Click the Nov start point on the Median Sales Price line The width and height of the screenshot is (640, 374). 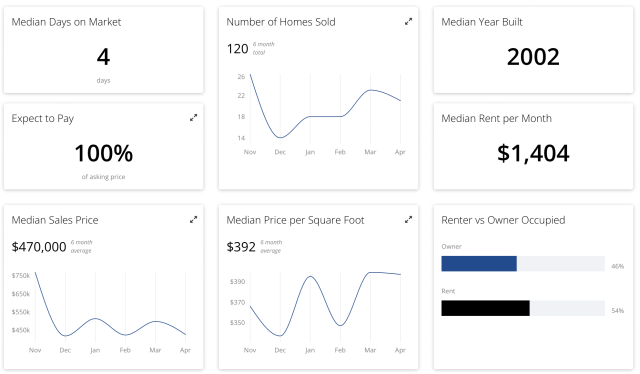tap(36, 272)
